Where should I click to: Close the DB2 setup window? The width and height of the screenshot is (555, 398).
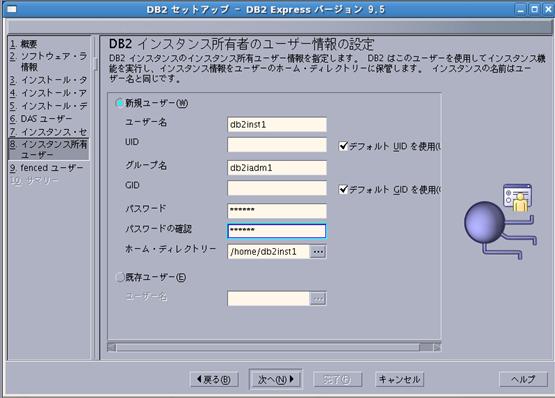point(548,9)
